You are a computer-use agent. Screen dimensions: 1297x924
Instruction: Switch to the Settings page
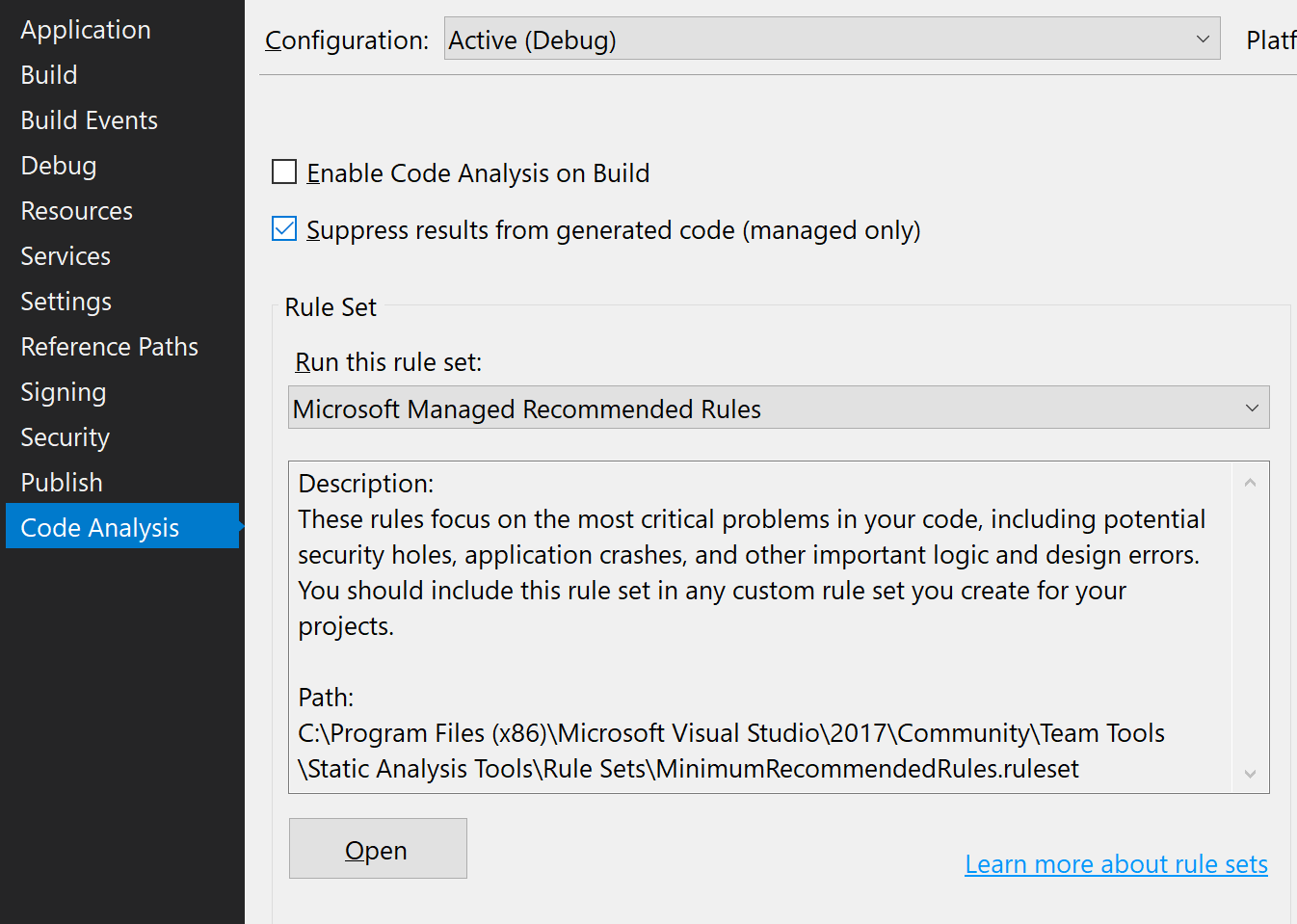point(66,301)
